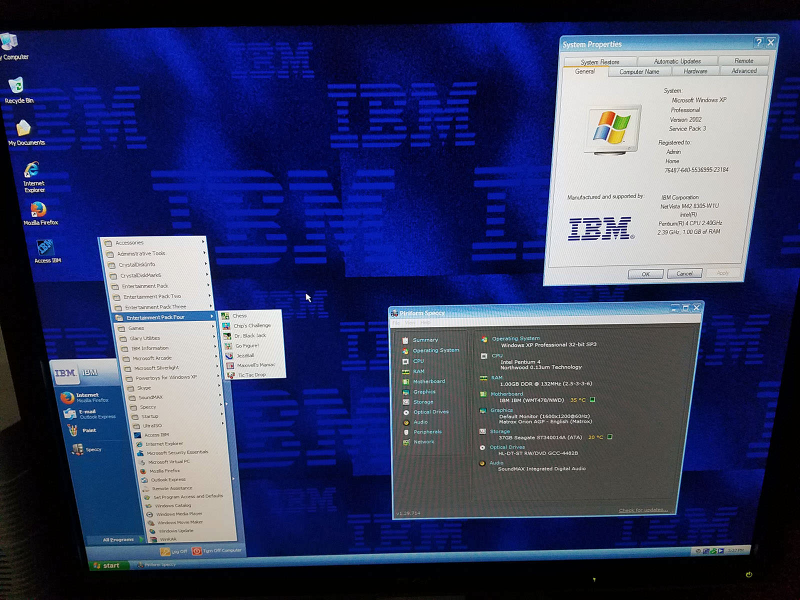The width and height of the screenshot is (800, 600).
Task: Switch to the Advanced tab
Action: pos(744,71)
